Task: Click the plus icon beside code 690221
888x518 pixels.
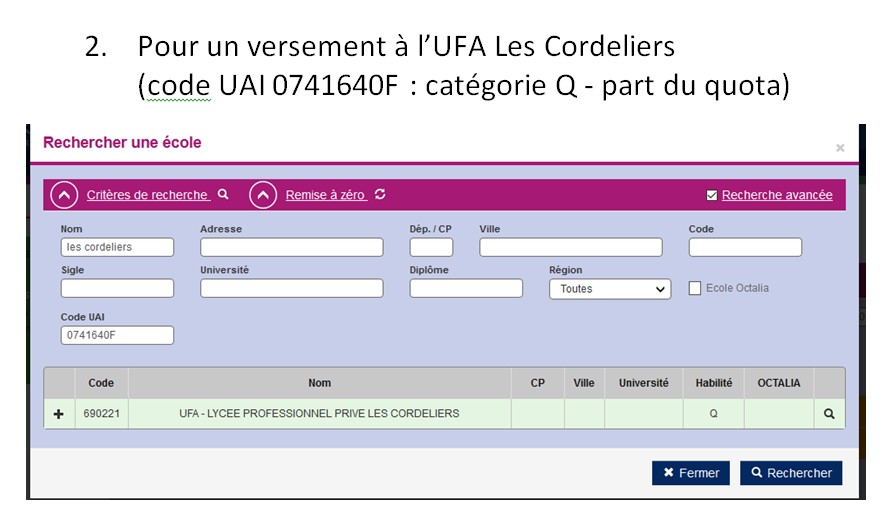Action: [x=58, y=414]
